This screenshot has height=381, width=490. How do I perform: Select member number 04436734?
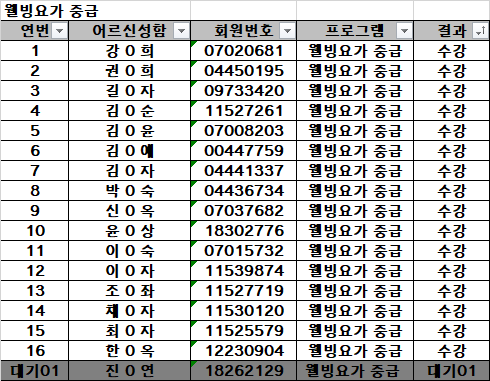(244, 191)
